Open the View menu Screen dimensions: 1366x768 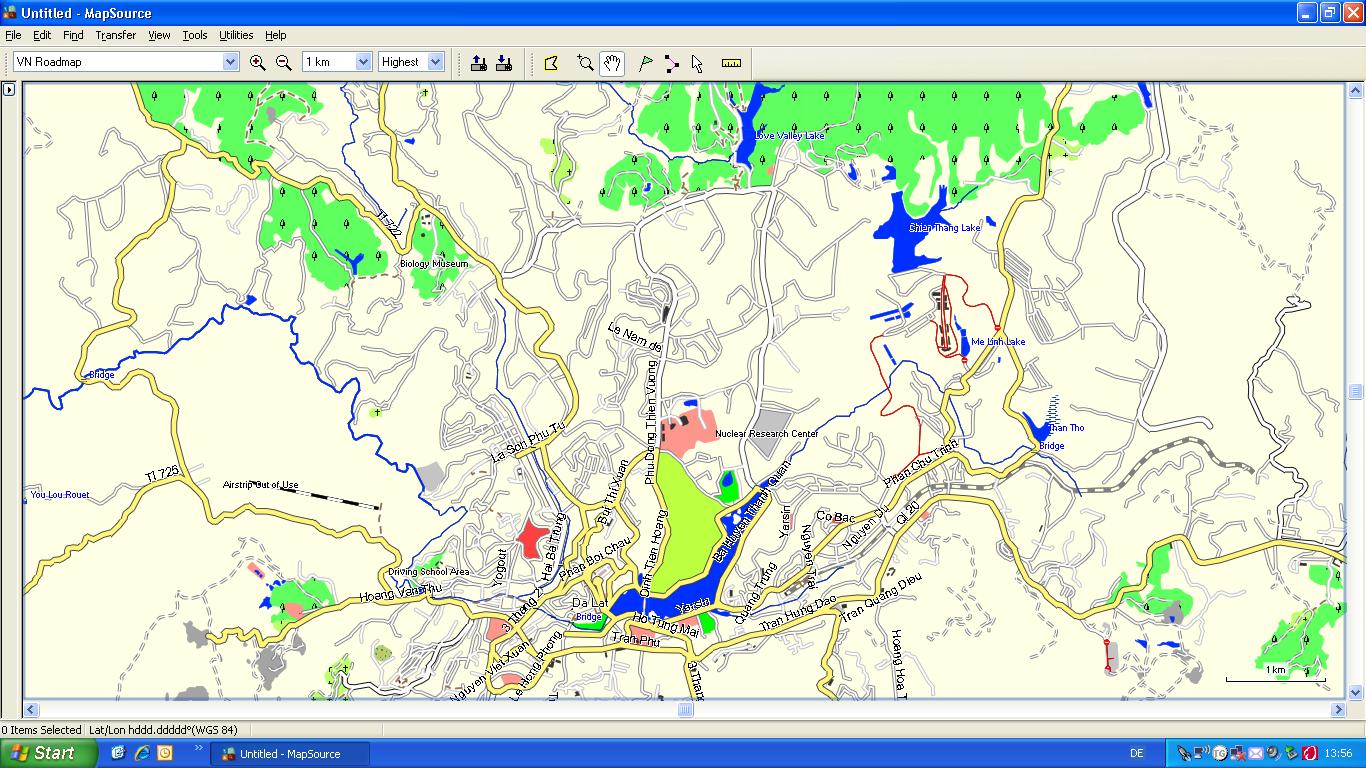pyautogui.click(x=159, y=35)
